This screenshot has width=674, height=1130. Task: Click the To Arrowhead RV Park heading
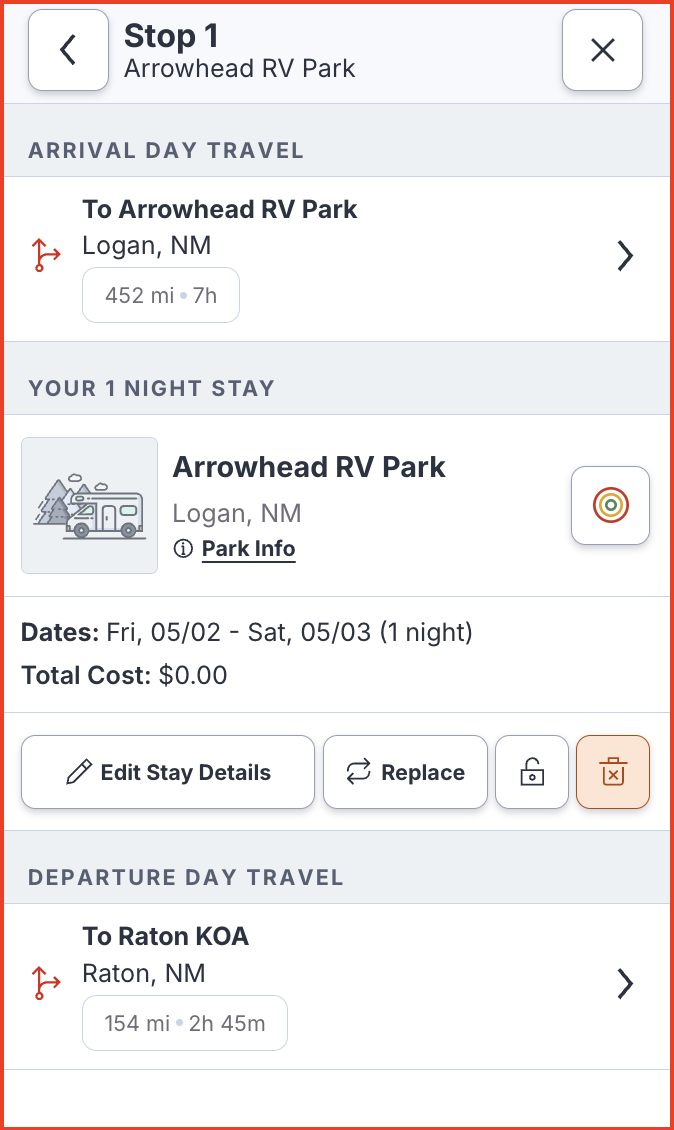click(220, 209)
